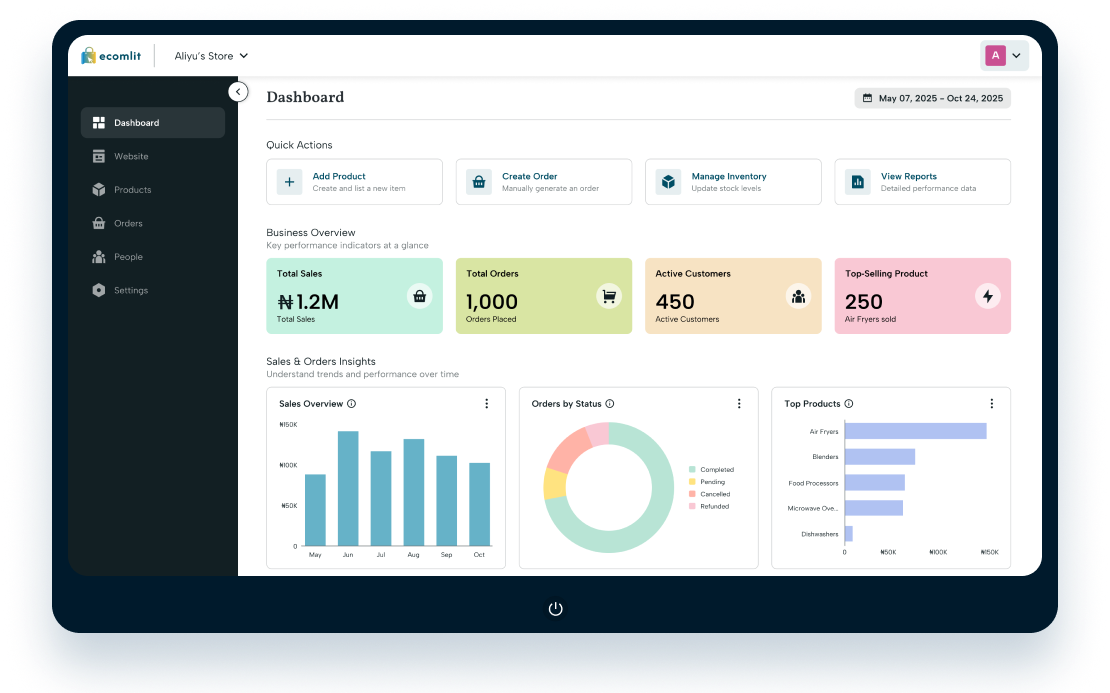Click the "Quick Actions" heading

coord(299,145)
